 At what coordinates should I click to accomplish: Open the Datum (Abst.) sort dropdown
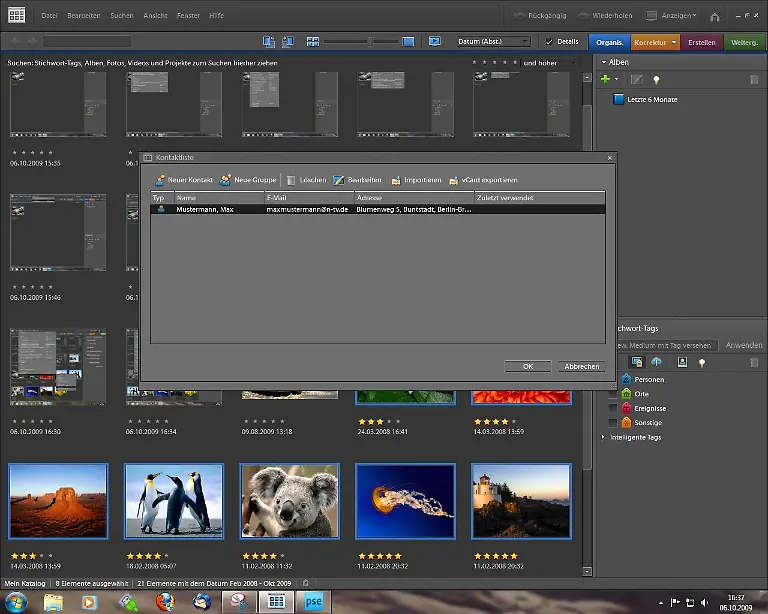(x=493, y=42)
